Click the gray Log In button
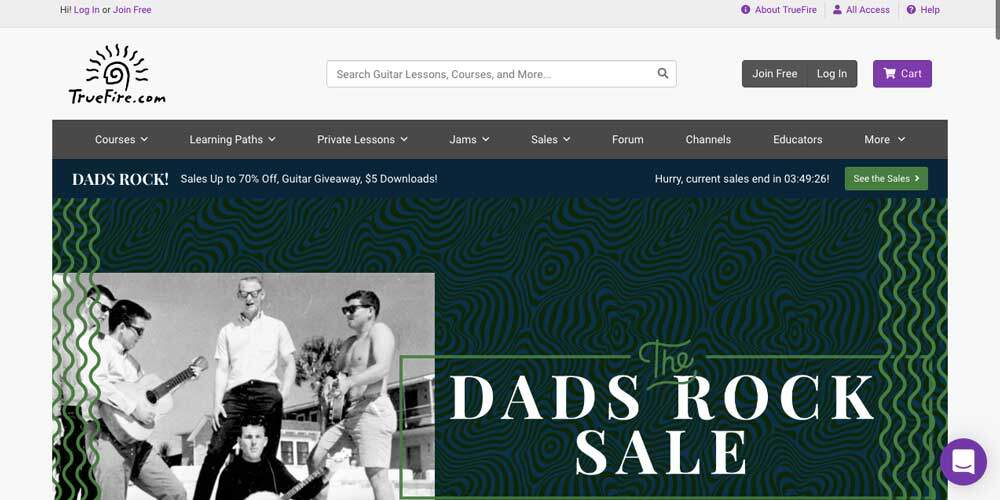The image size is (1000, 500). [832, 73]
